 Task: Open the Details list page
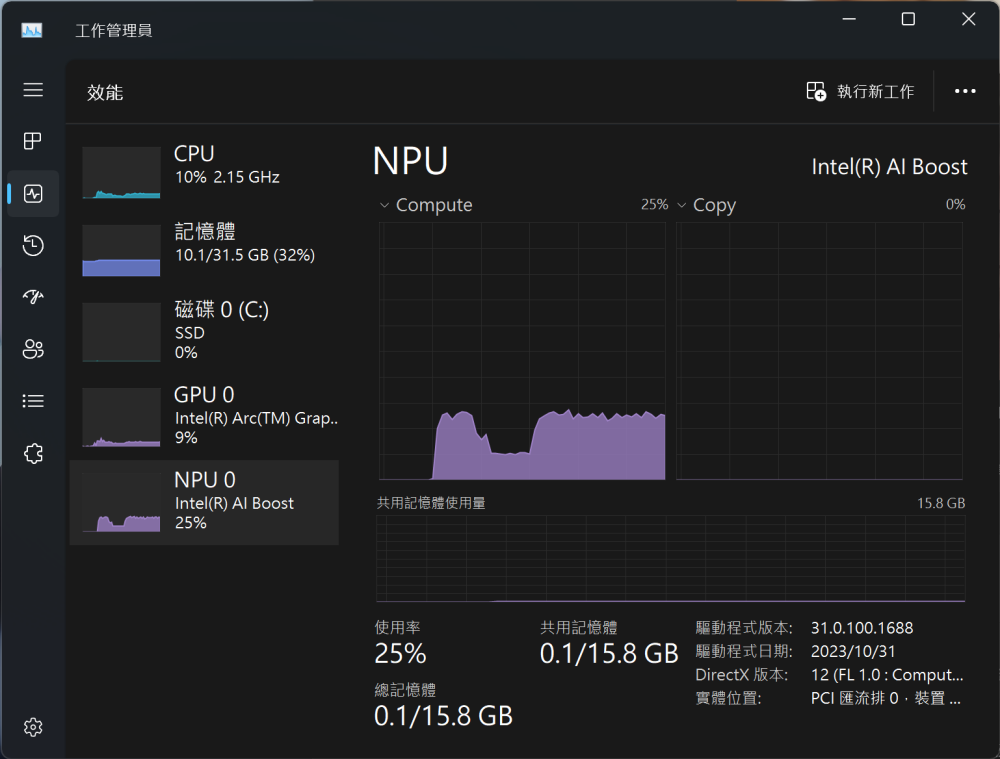33,401
